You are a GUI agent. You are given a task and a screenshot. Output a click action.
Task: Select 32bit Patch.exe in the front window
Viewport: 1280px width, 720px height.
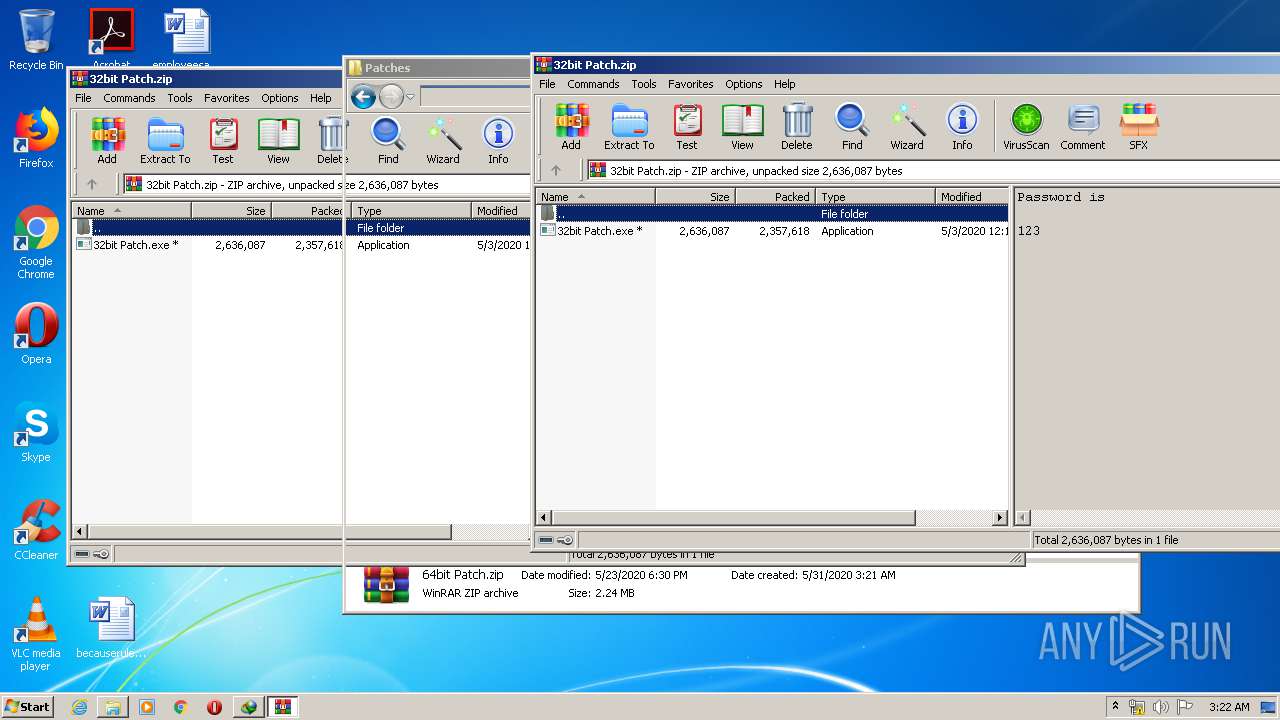[x=600, y=231]
